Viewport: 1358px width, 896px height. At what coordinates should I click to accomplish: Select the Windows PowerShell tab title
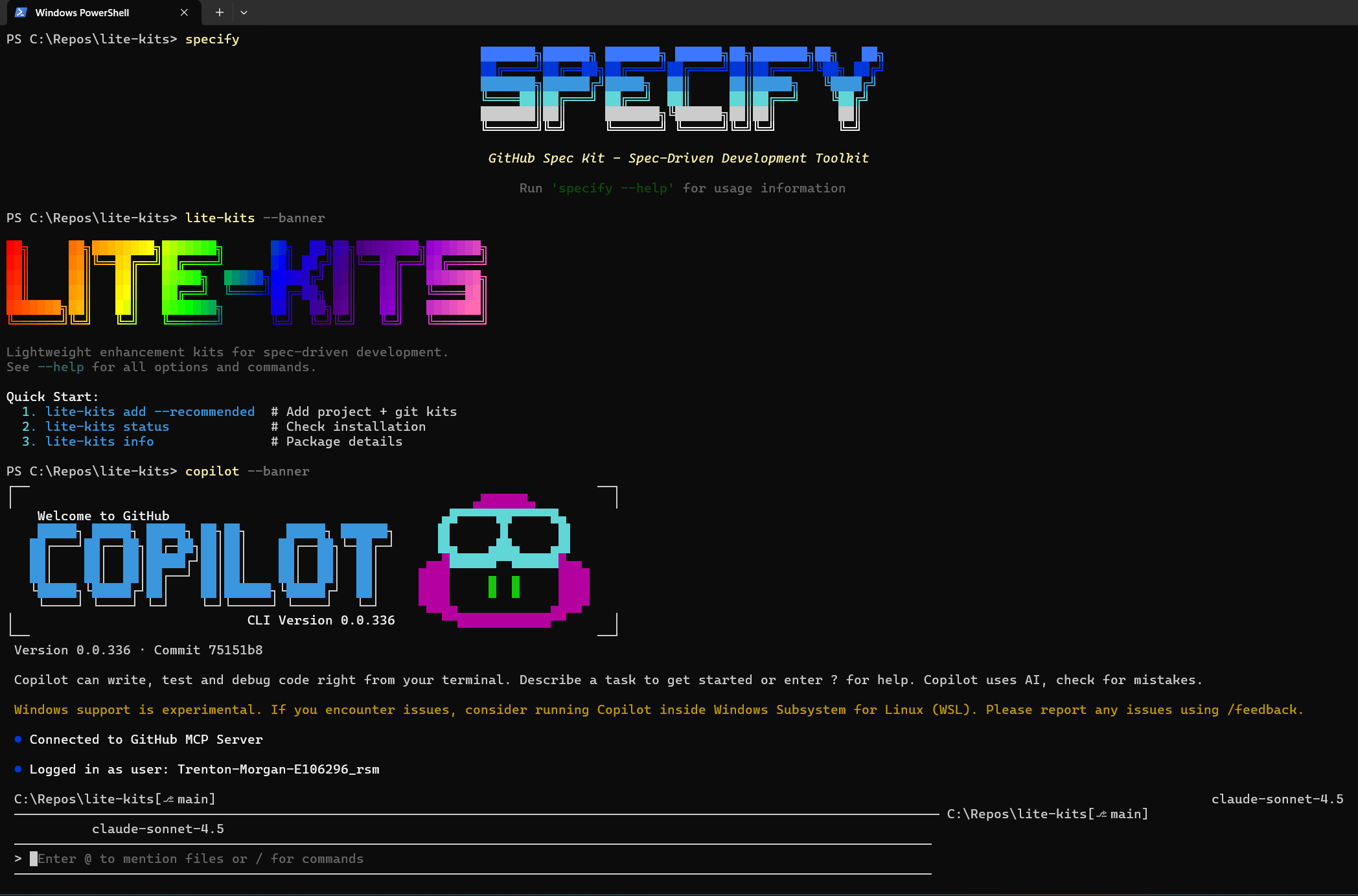(x=82, y=12)
